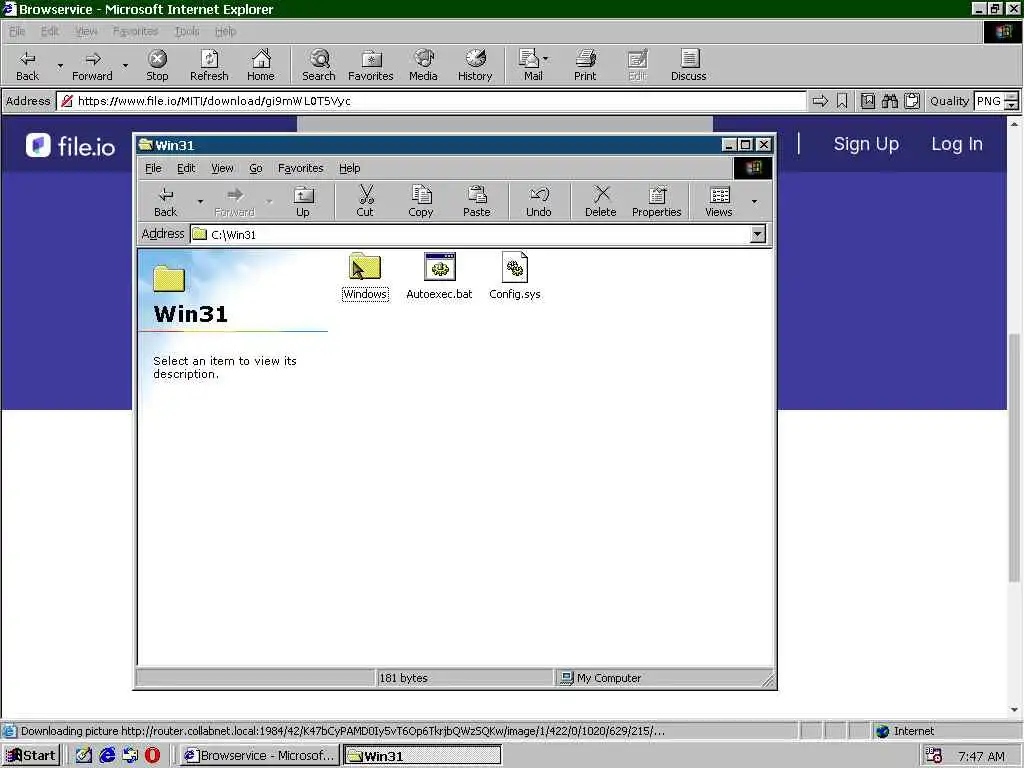
Task: Launch Opera from quick launch
Action: click(152, 756)
